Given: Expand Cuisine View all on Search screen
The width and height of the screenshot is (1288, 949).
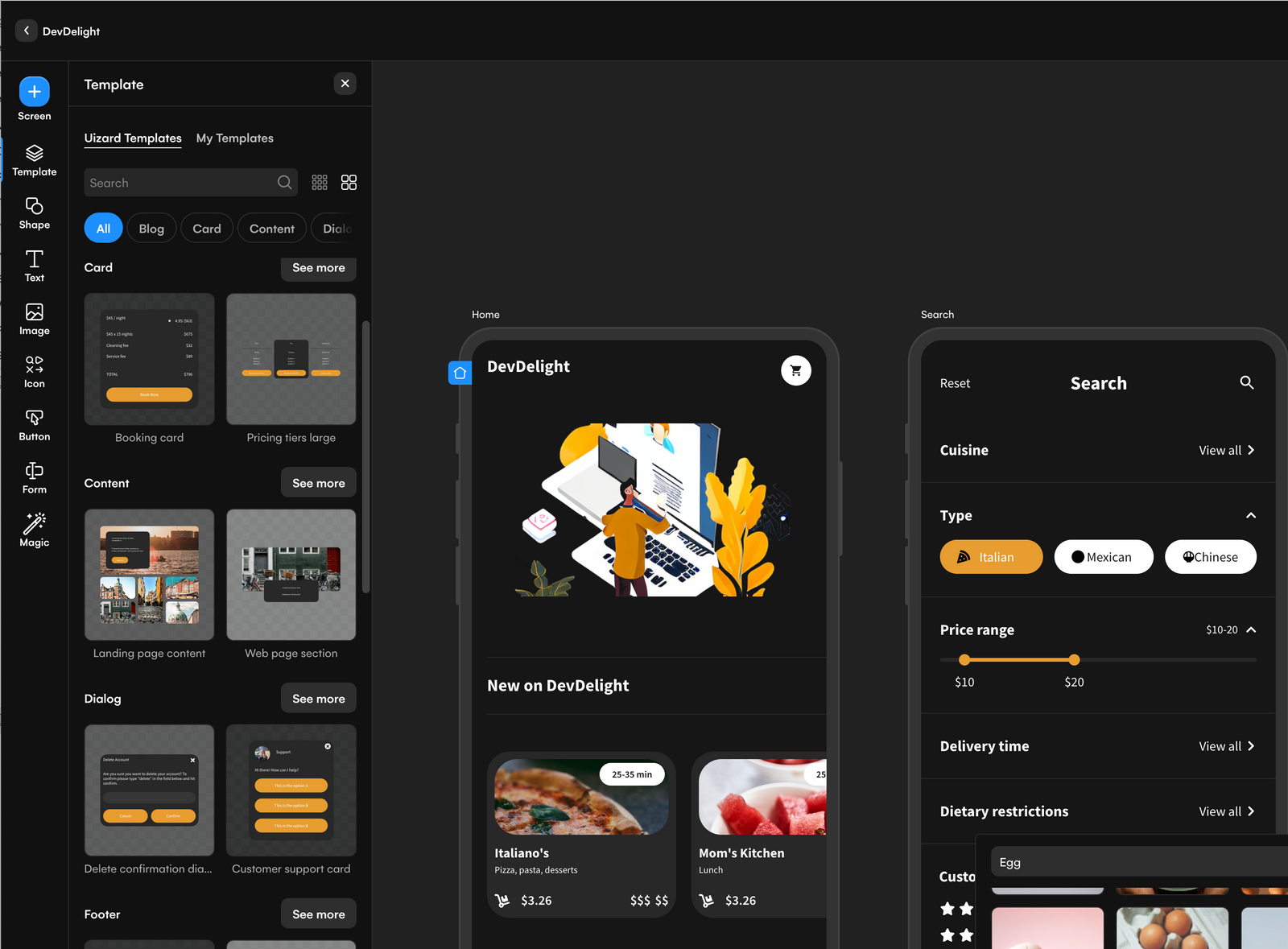Looking at the screenshot, I should pos(1227,450).
